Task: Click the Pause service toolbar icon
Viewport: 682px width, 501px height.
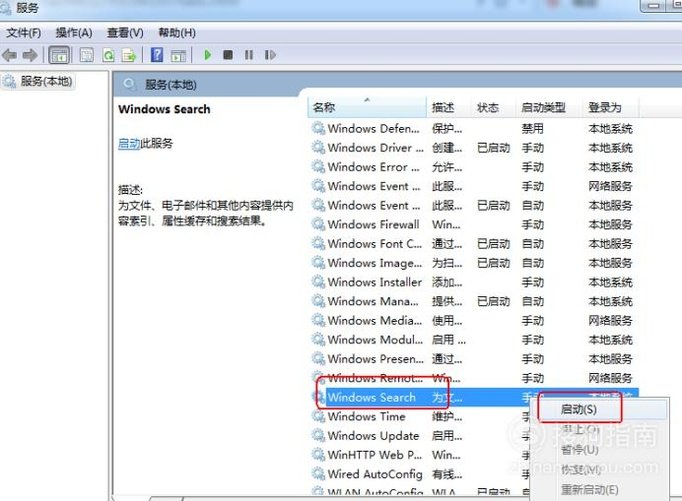Action: (249, 55)
